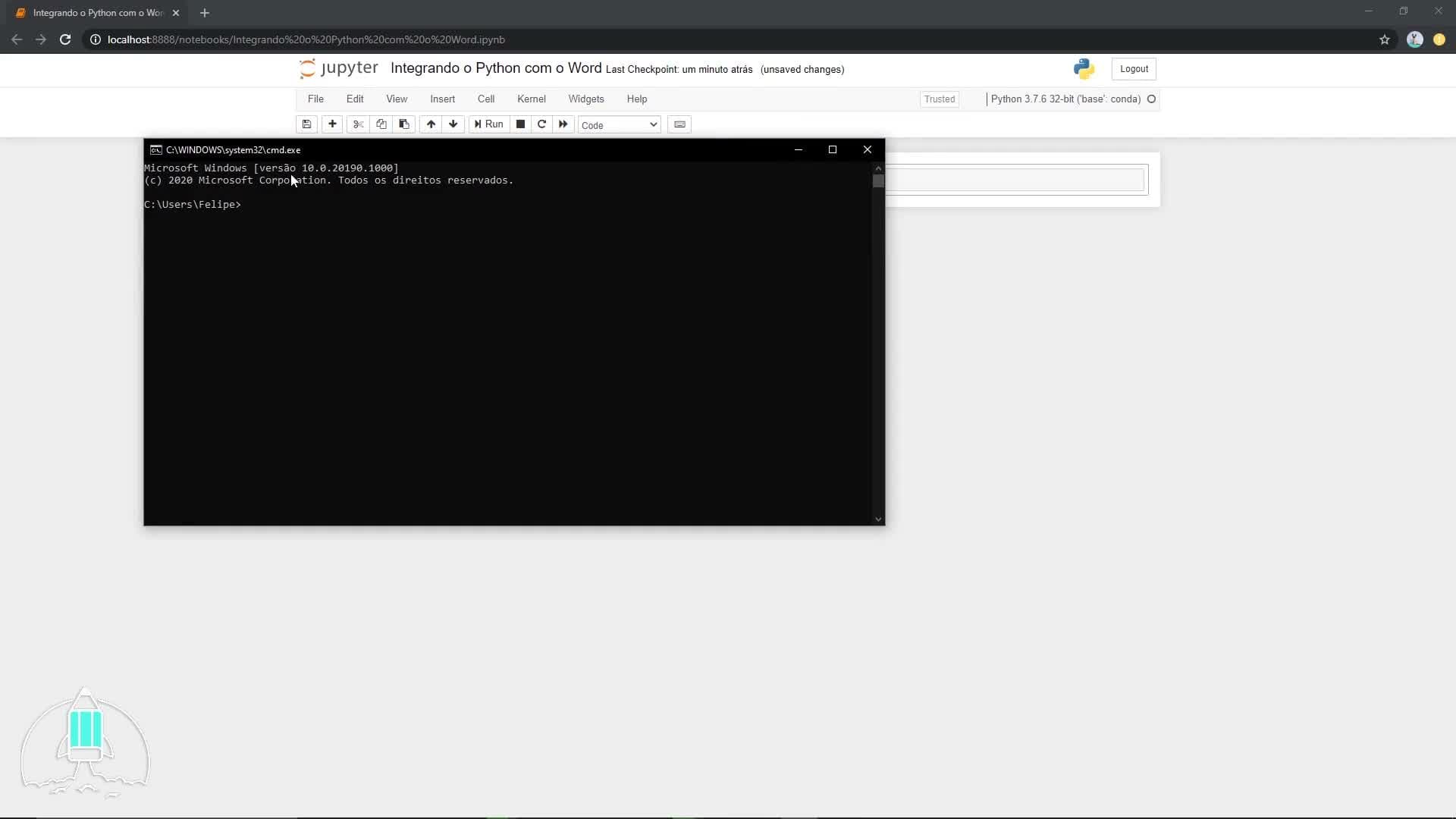Bookmark this page with star icon
Viewport: 1456px width, 819px height.
pyautogui.click(x=1385, y=39)
